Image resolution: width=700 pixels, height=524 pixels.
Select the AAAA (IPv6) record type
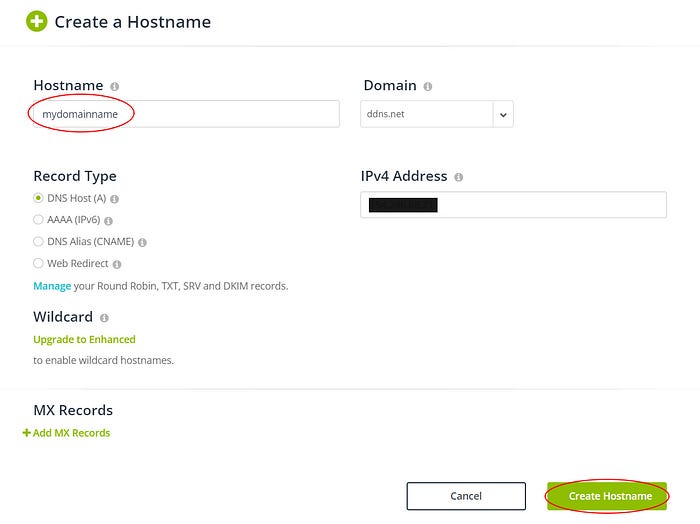tap(38, 220)
